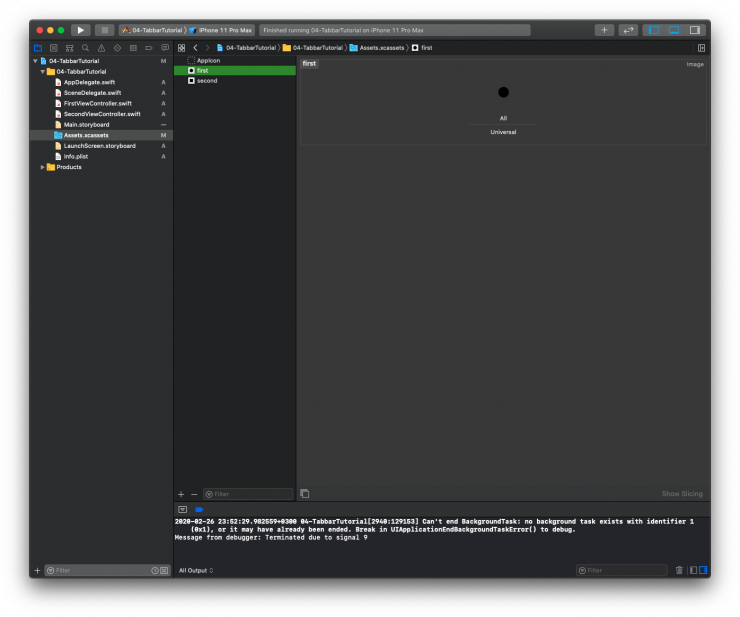Click the add editor icon at right

point(701,47)
